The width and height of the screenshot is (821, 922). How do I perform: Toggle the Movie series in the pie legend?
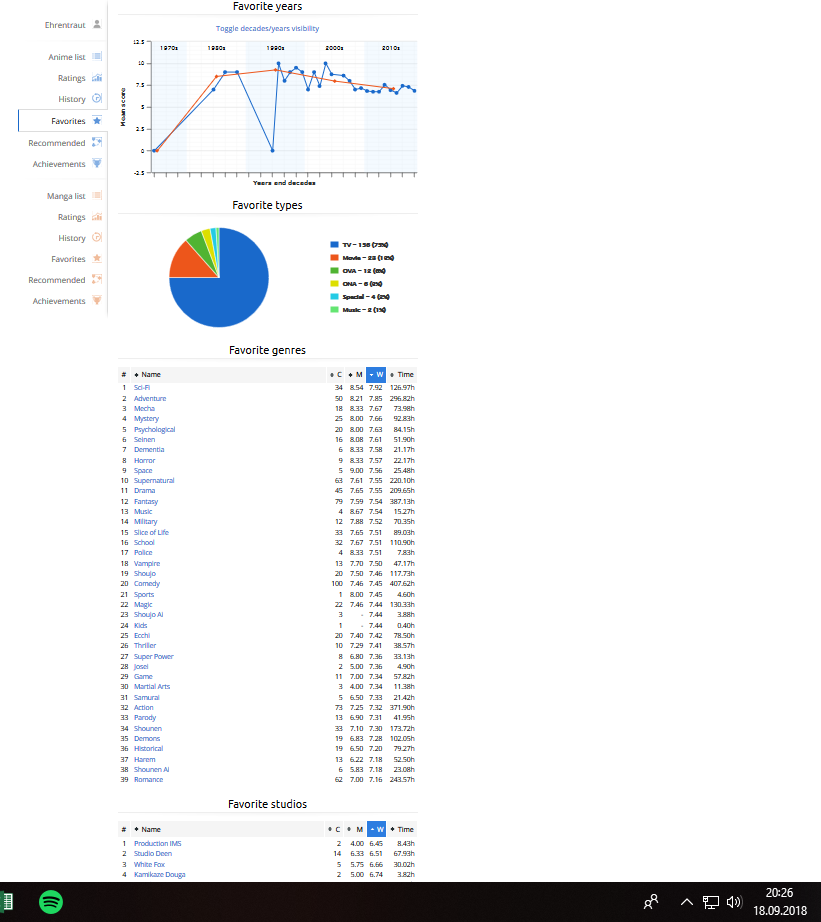pyautogui.click(x=362, y=258)
